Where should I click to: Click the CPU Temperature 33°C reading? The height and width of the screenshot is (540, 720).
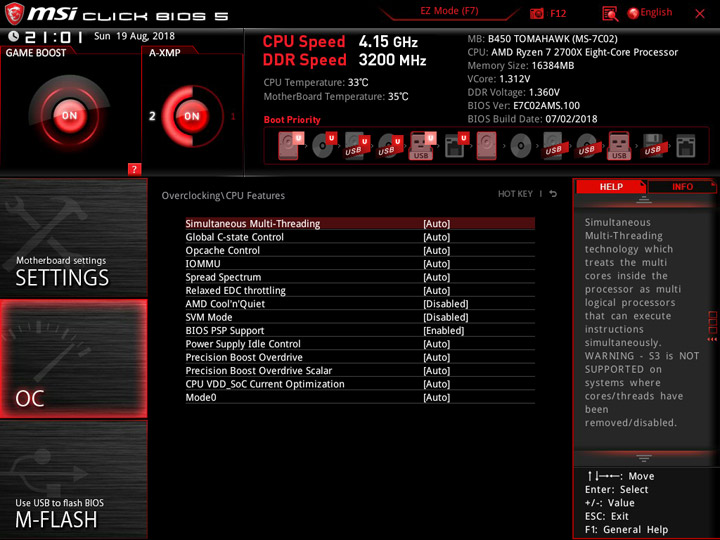[316, 83]
